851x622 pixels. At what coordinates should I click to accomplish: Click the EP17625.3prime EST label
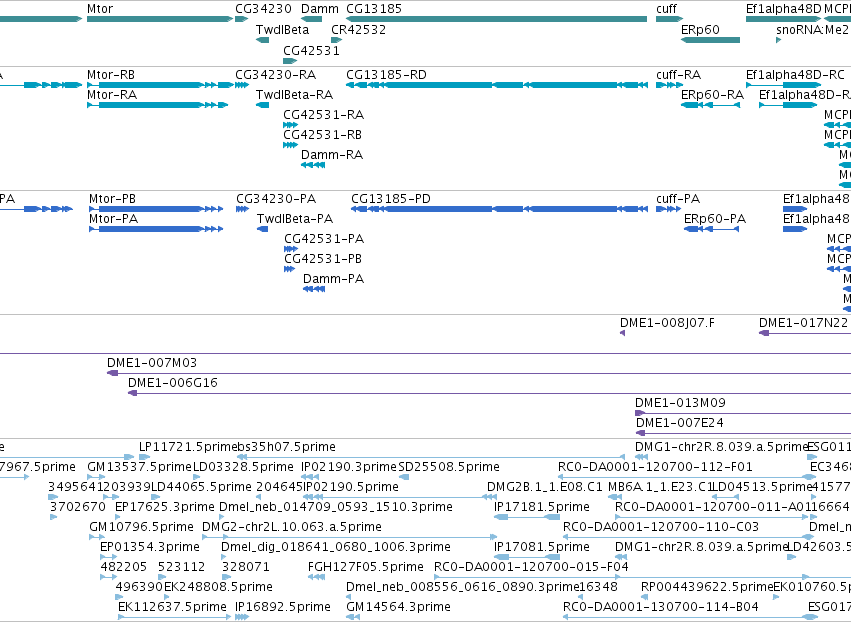[x=164, y=507]
